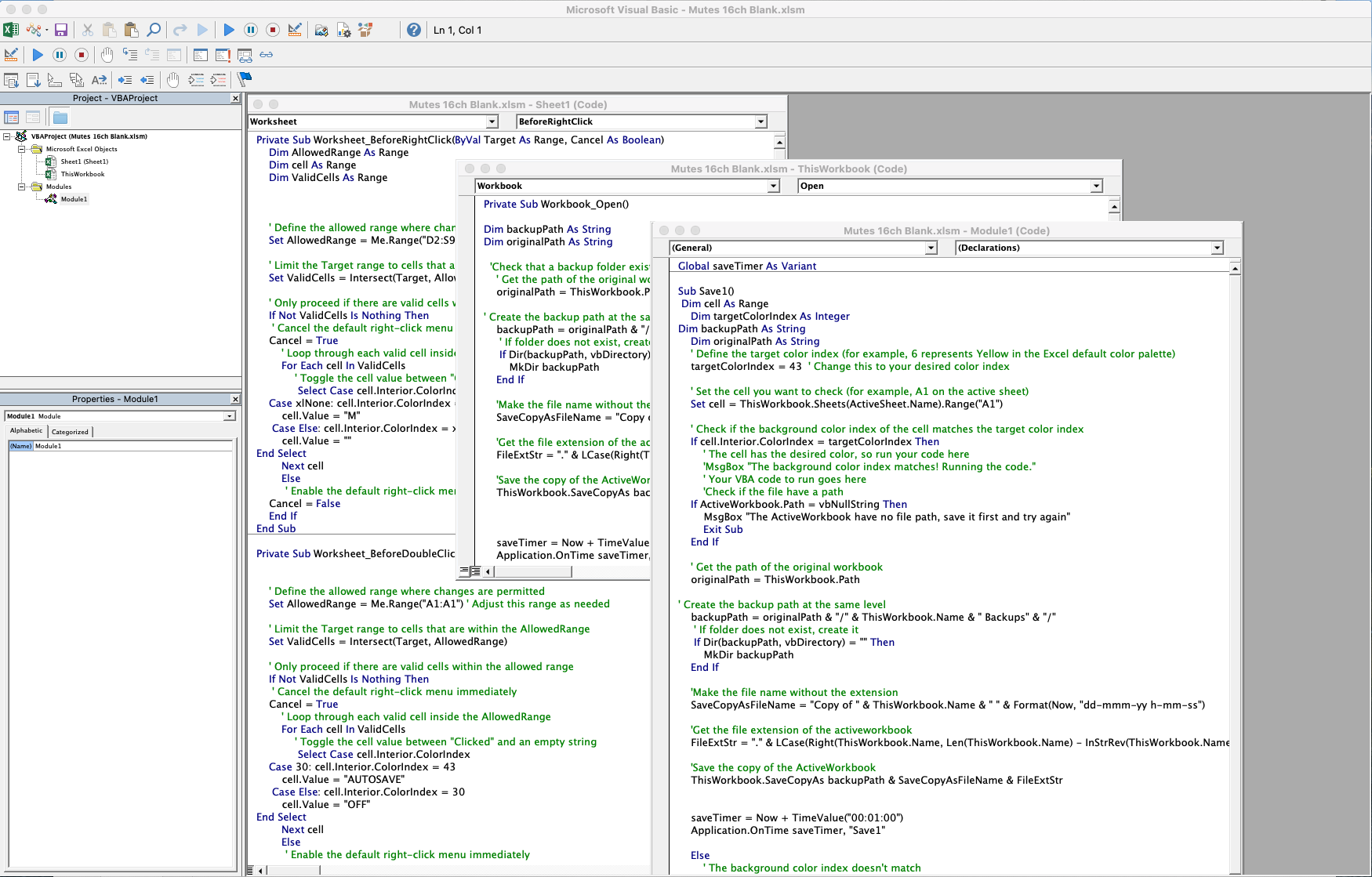Screen dimensions: 1372x877
Task: Toggle a bookmark with the blue flag icon
Action: (244, 79)
